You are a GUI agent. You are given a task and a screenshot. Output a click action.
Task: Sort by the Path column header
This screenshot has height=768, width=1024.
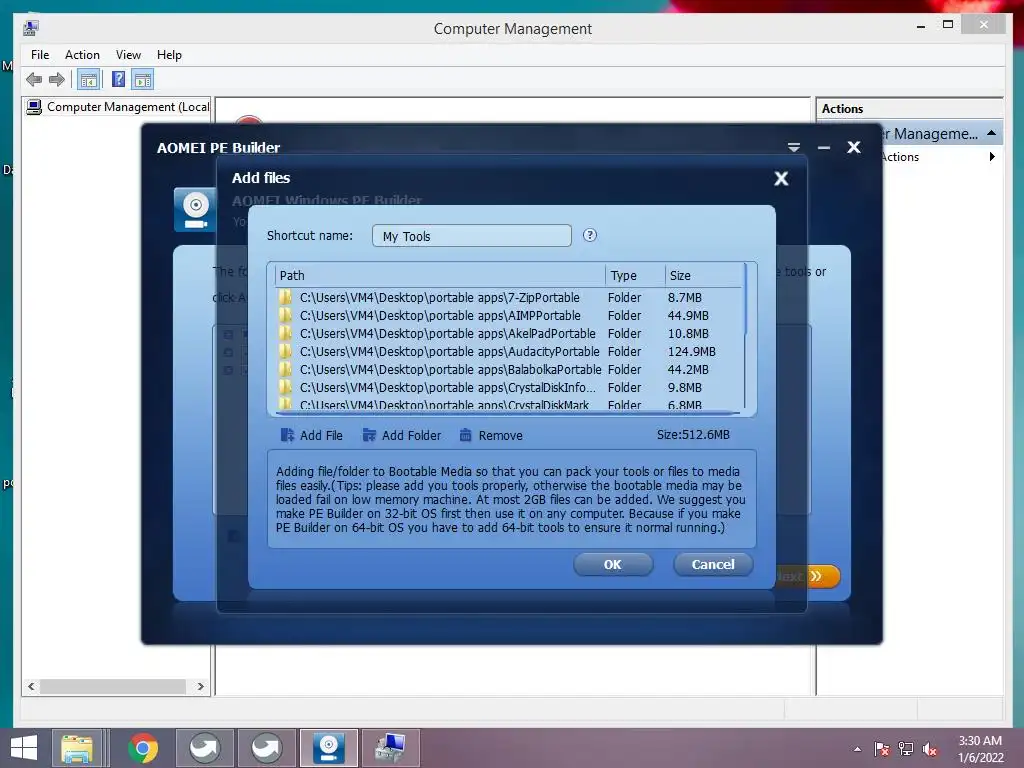click(x=440, y=275)
